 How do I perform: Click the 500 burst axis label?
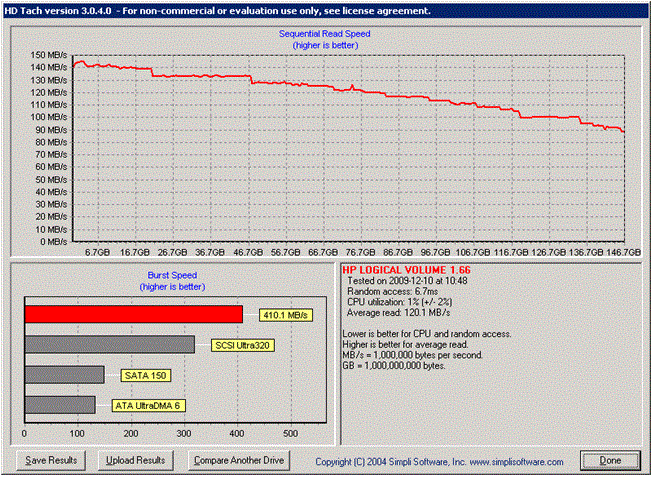click(x=290, y=433)
